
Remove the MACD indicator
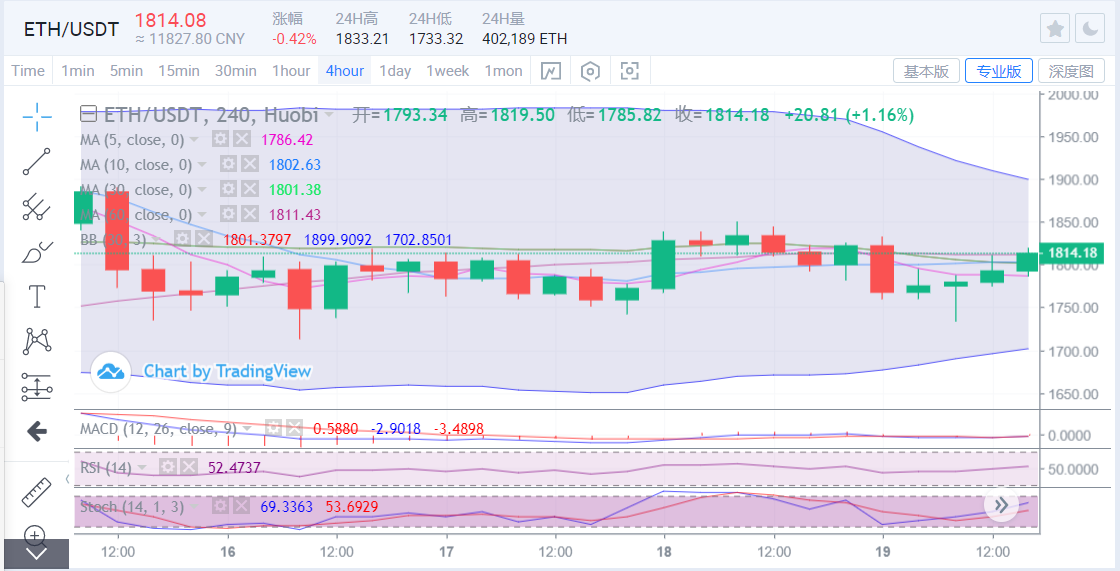coord(294,429)
